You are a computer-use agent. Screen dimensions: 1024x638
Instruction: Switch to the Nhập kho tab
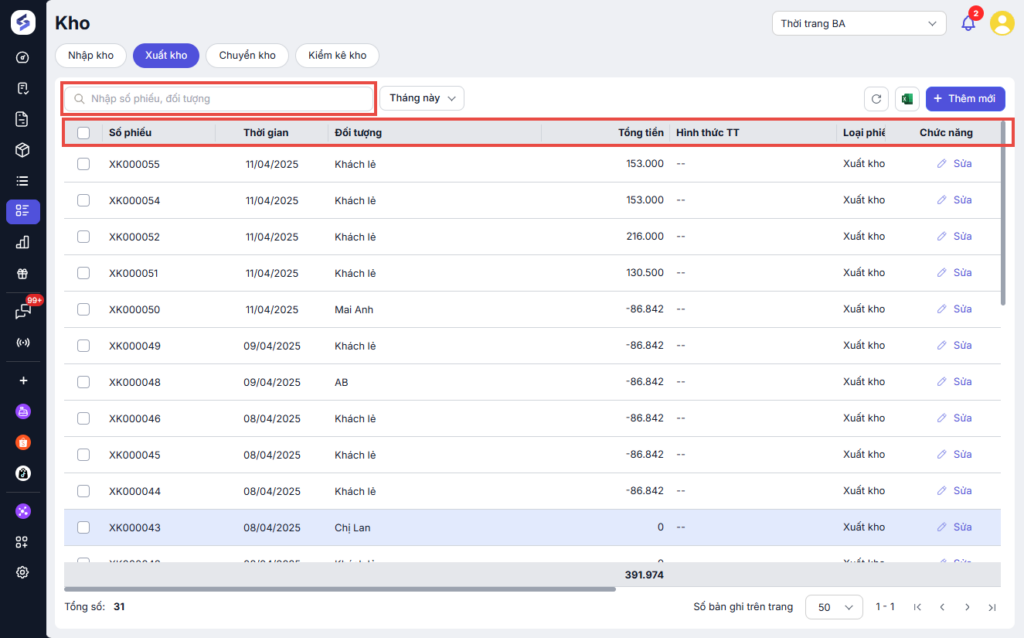pos(91,55)
